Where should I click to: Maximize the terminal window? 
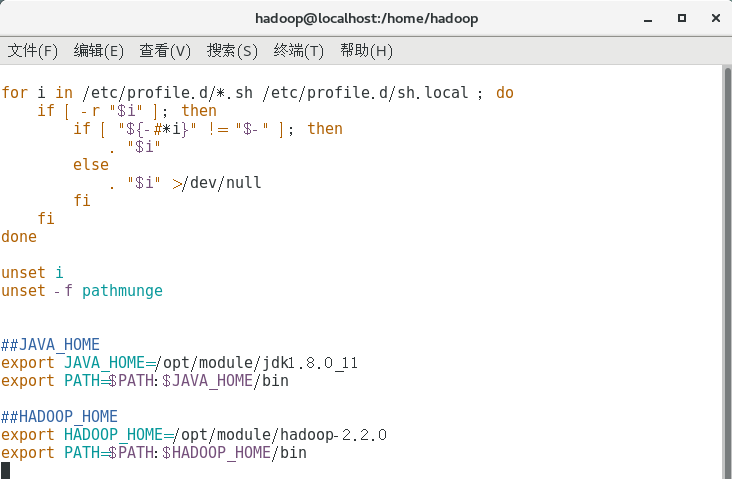point(682,18)
